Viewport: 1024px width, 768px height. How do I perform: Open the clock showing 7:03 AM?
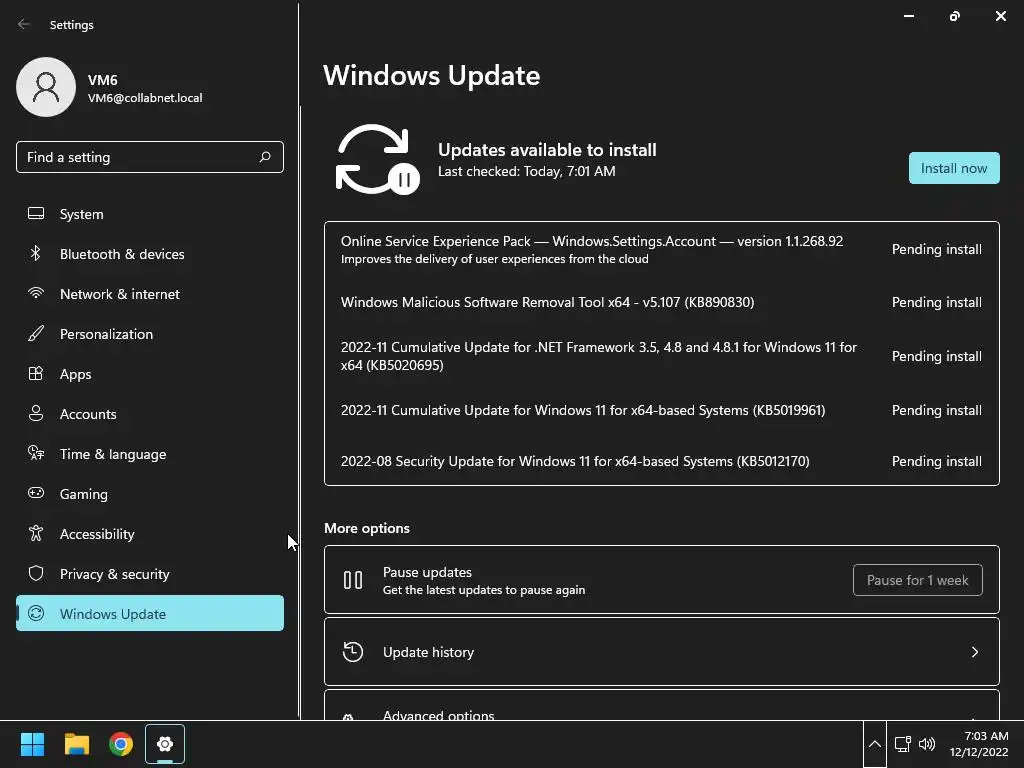pyautogui.click(x=979, y=744)
